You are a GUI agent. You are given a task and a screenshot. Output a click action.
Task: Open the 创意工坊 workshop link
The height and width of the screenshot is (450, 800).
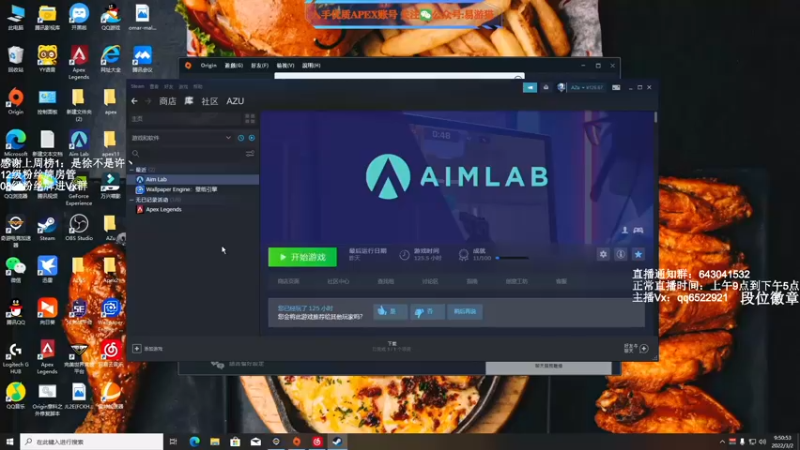click(516, 281)
